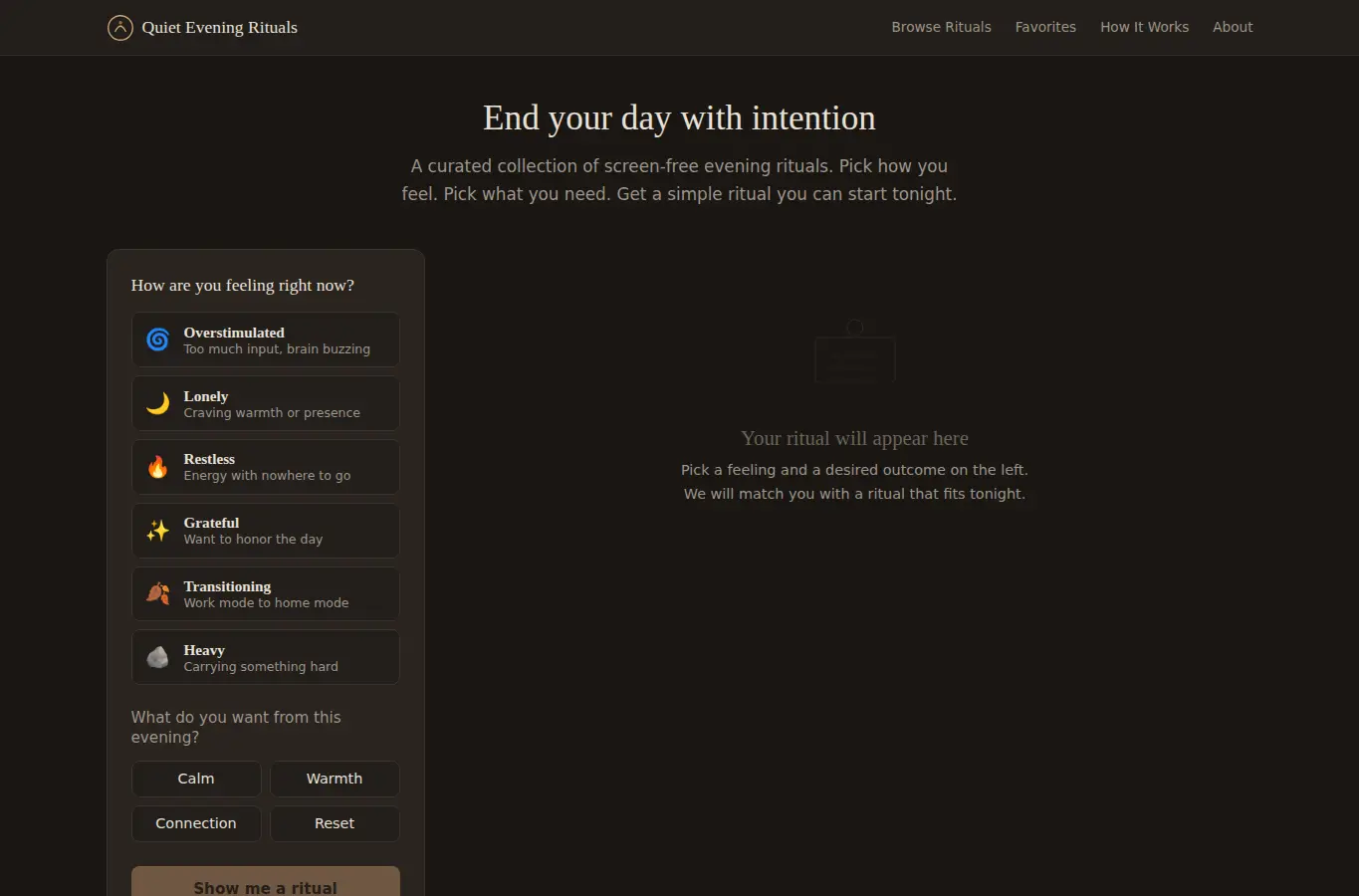Choose Reset as the desired outcome
The width and height of the screenshot is (1359, 896).
point(335,823)
